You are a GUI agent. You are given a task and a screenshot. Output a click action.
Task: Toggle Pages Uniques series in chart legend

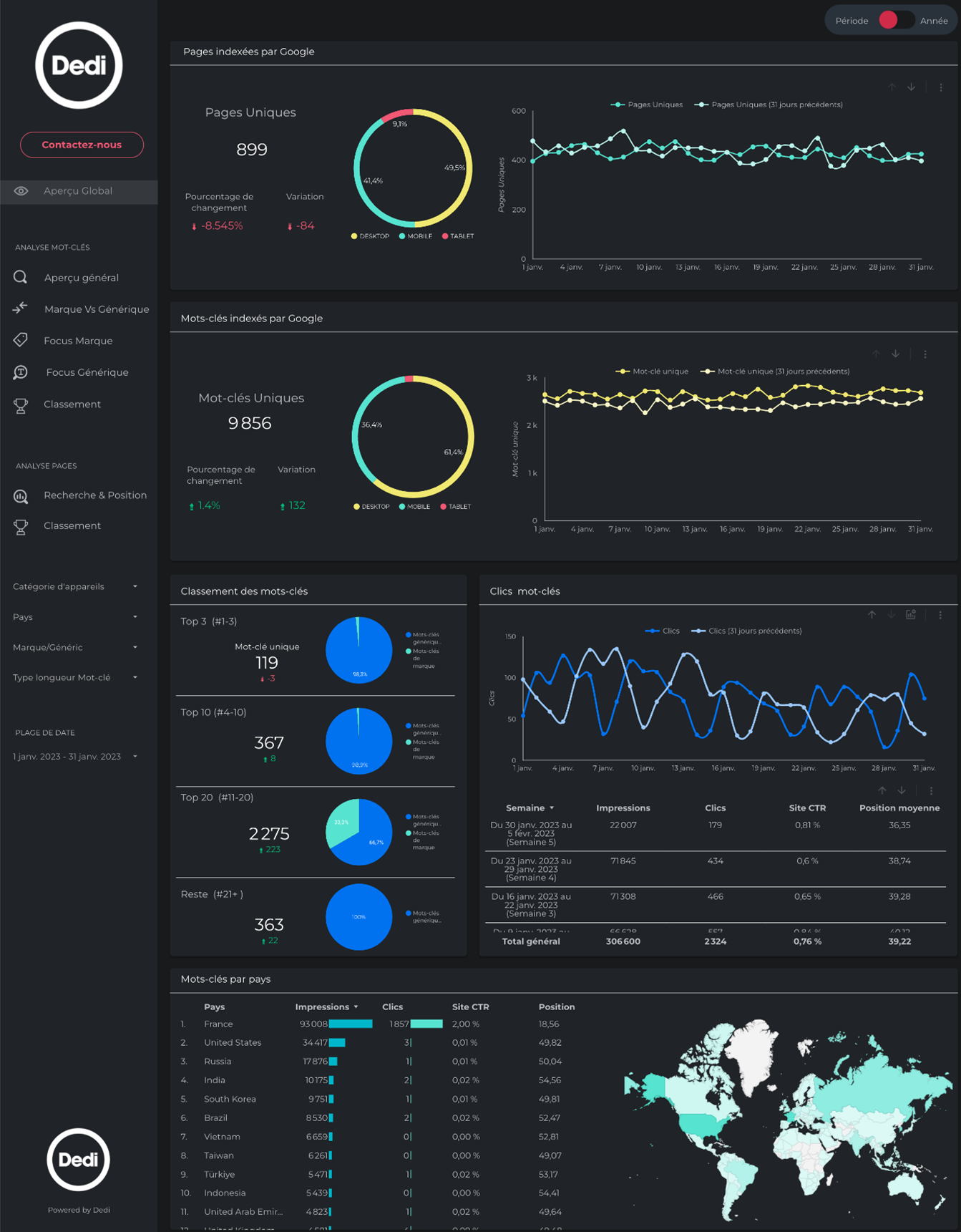(647, 105)
